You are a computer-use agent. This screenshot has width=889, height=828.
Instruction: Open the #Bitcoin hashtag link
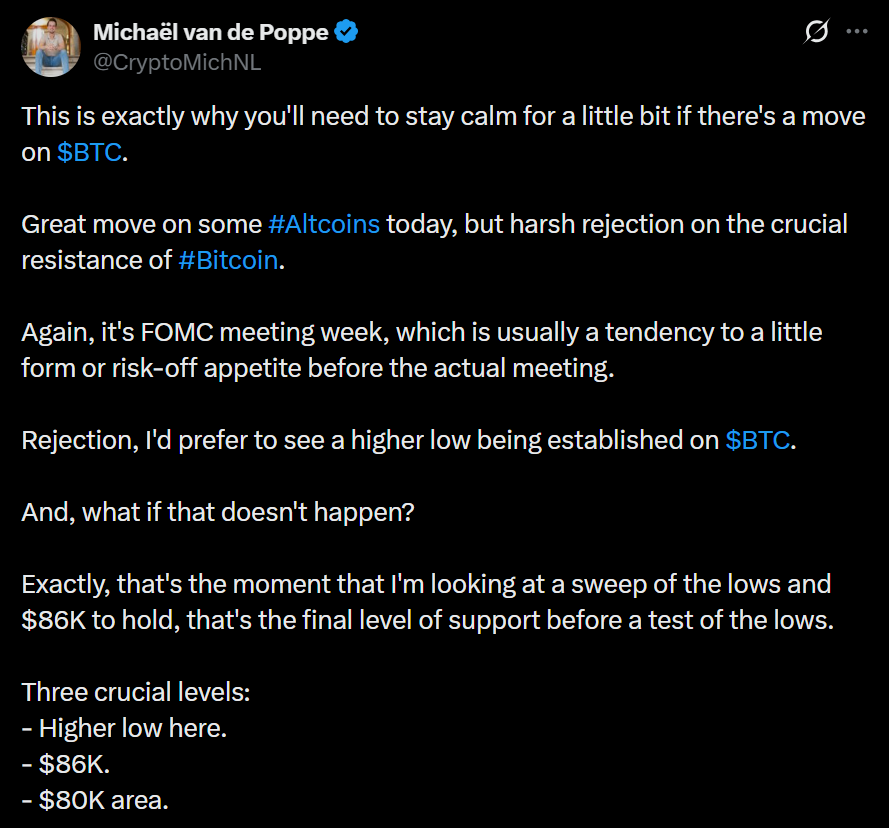pos(228,260)
